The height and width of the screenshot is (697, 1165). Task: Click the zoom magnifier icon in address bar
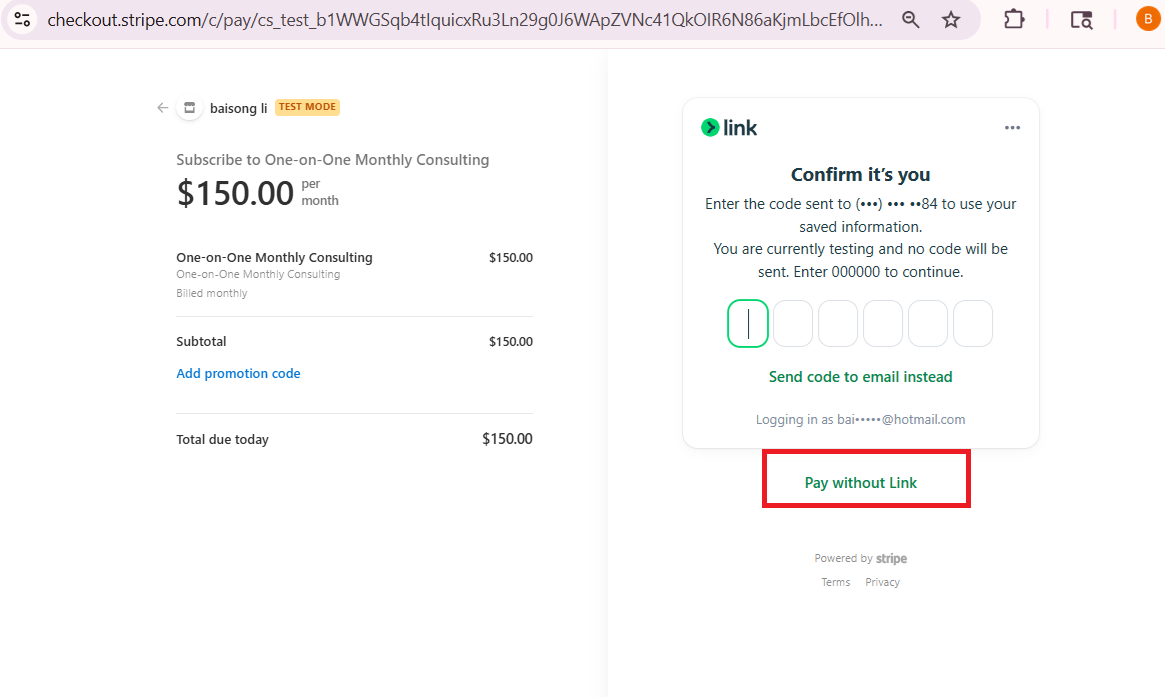pyautogui.click(x=911, y=19)
